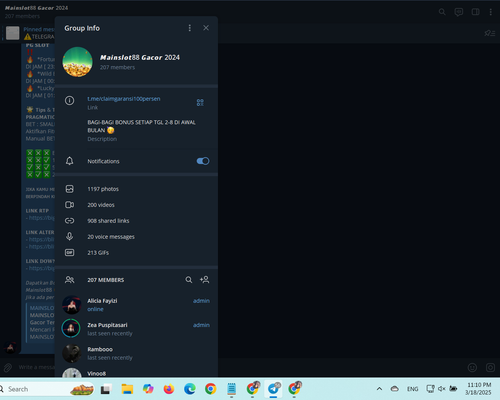Open 908 shared links list
Viewport: 500px width, 400px height.
(x=136, y=221)
